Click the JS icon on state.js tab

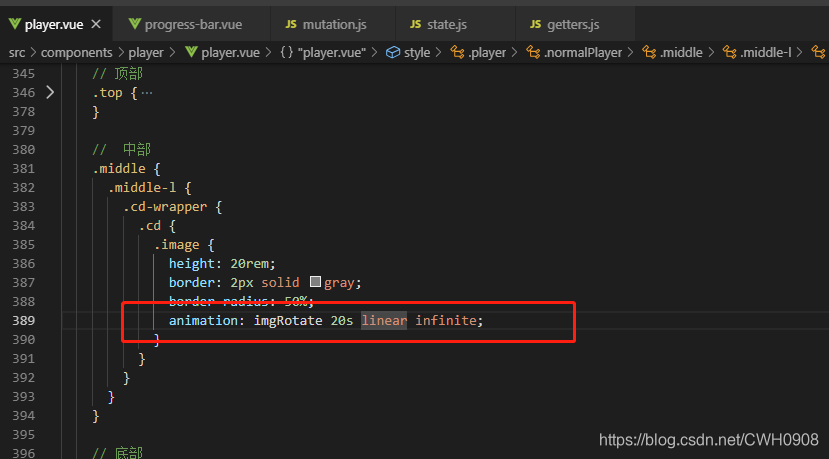[x=416, y=24]
